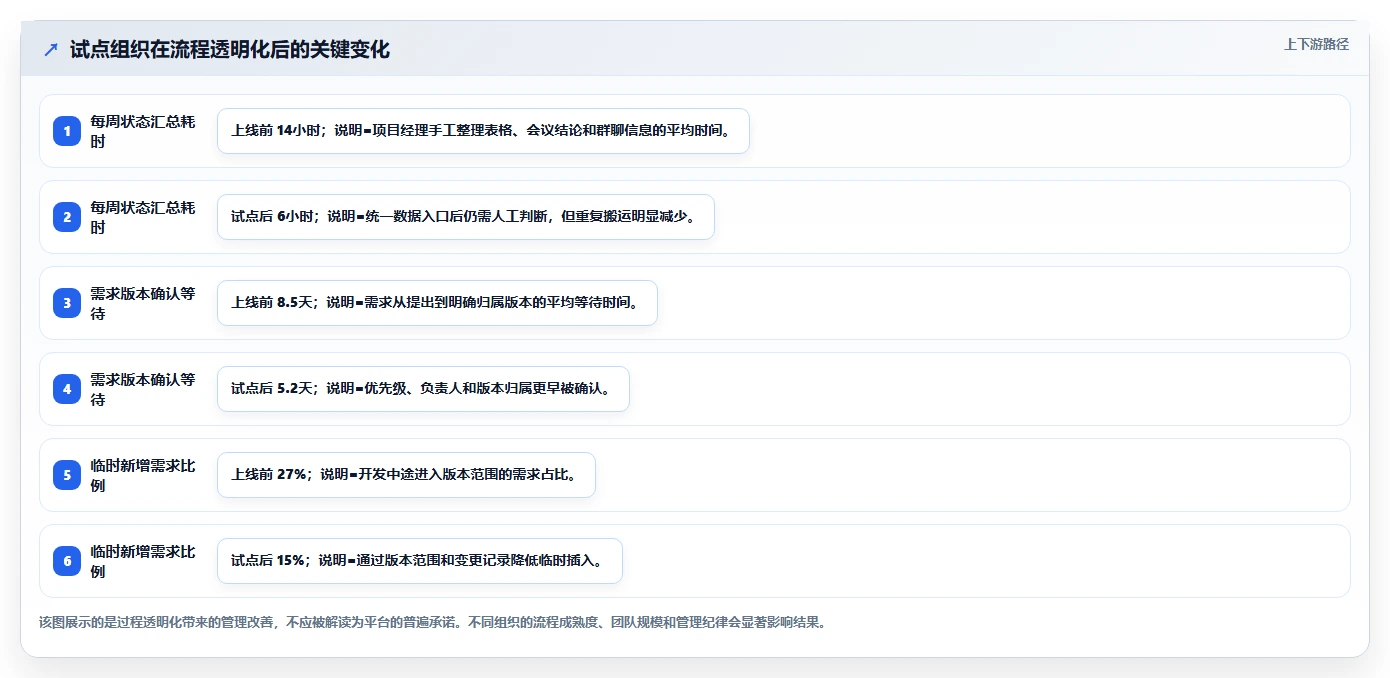Click 临时新增需求比例 label in row 5

point(143,475)
